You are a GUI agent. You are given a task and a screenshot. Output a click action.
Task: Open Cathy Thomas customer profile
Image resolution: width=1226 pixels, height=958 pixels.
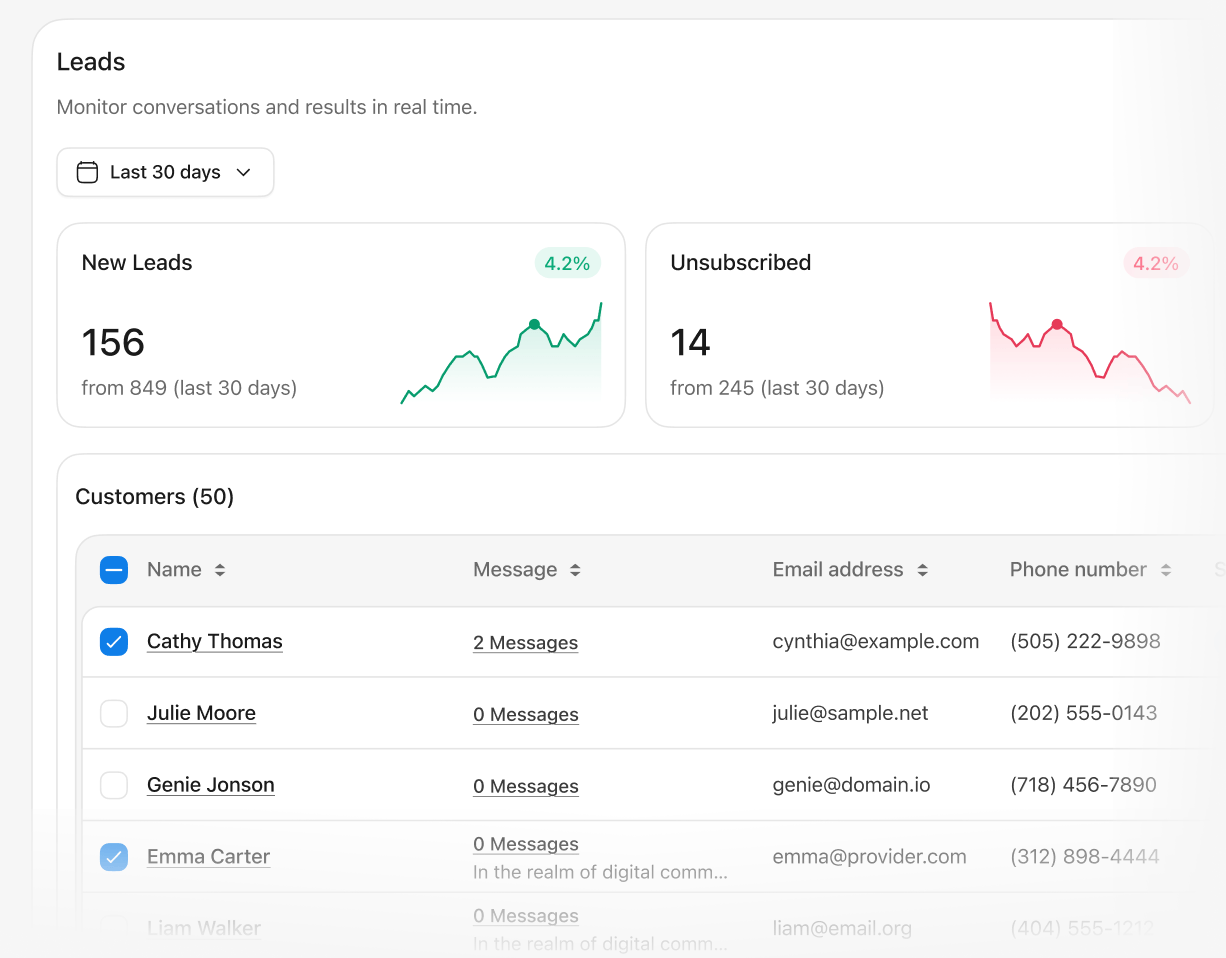coord(215,642)
